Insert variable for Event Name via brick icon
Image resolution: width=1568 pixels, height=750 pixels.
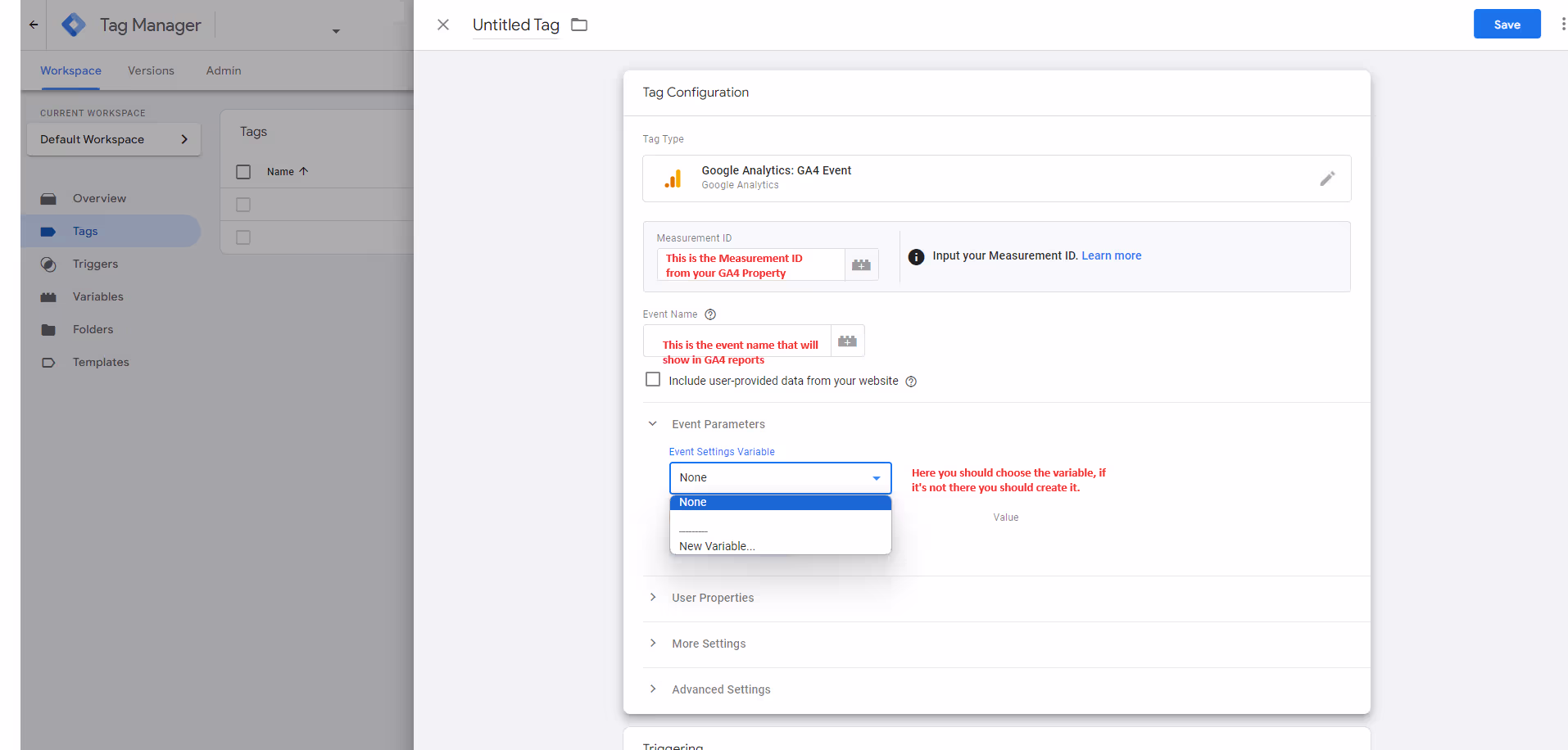click(847, 341)
